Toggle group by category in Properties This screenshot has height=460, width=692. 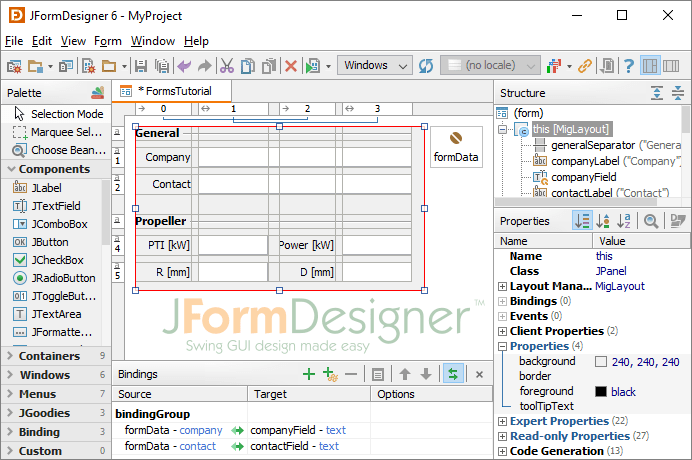(582, 221)
